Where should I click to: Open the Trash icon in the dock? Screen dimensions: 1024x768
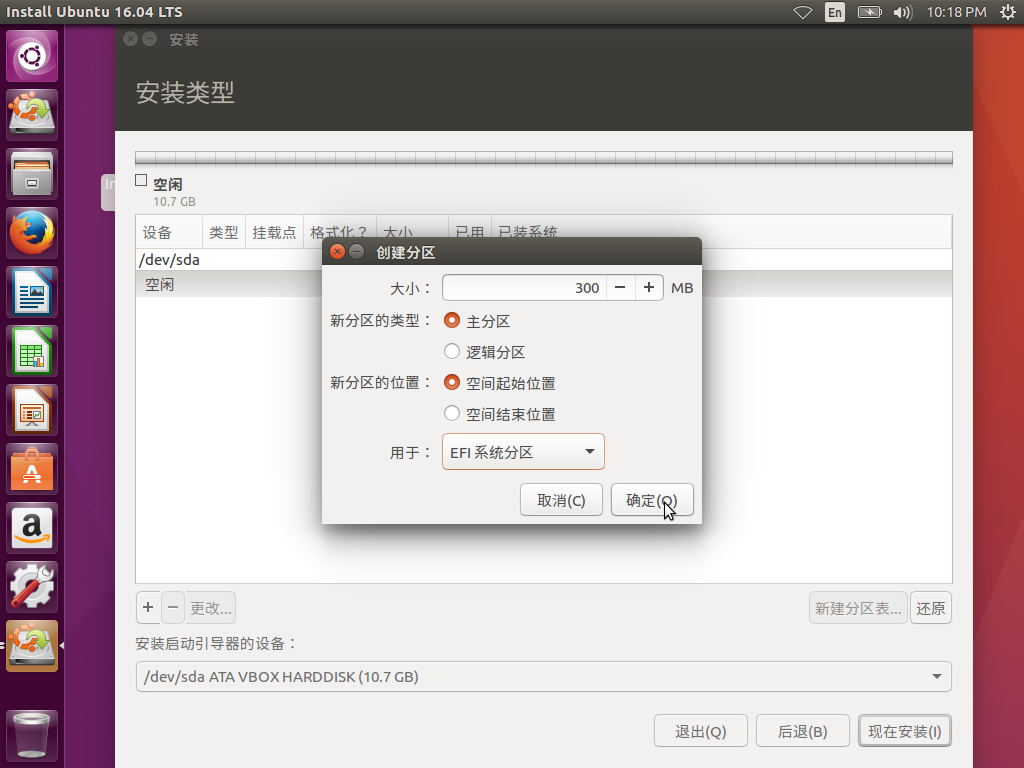click(32, 735)
